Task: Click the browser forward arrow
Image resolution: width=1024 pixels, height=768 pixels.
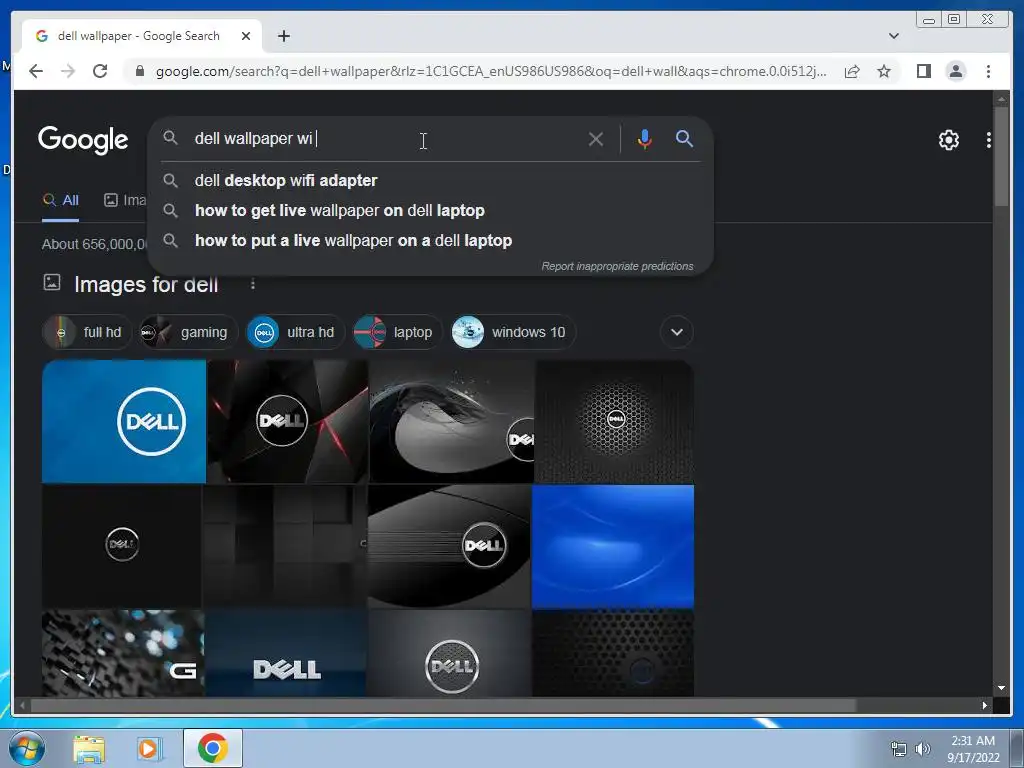Action: click(68, 71)
